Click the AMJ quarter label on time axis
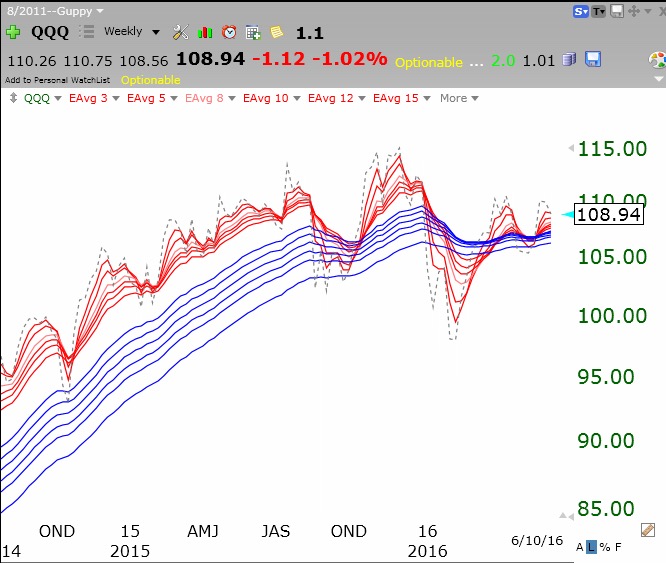The width and height of the screenshot is (666, 563). click(x=203, y=531)
